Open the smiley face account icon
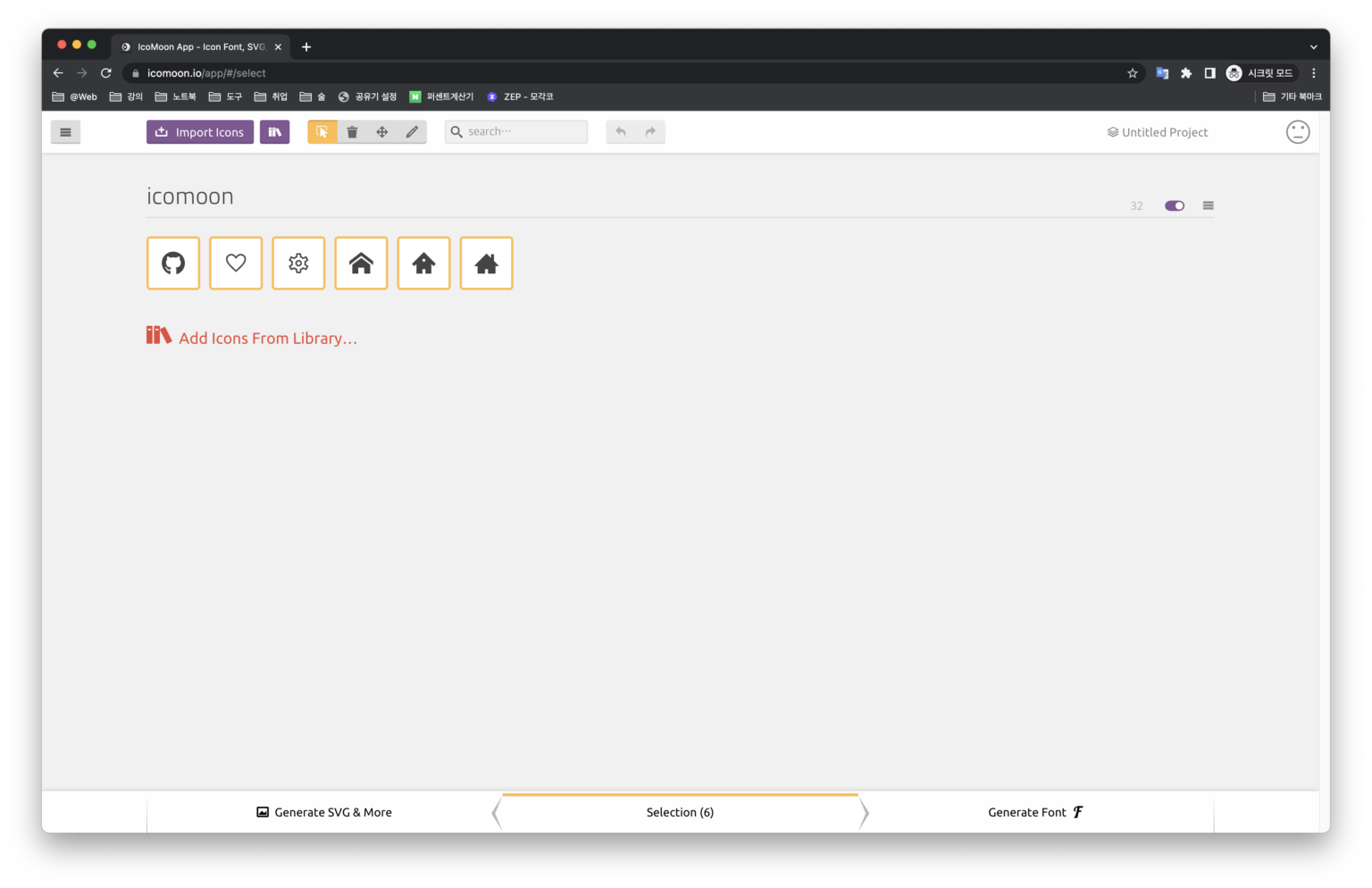This screenshot has width=1372, height=888. pyautogui.click(x=1297, y=132)
